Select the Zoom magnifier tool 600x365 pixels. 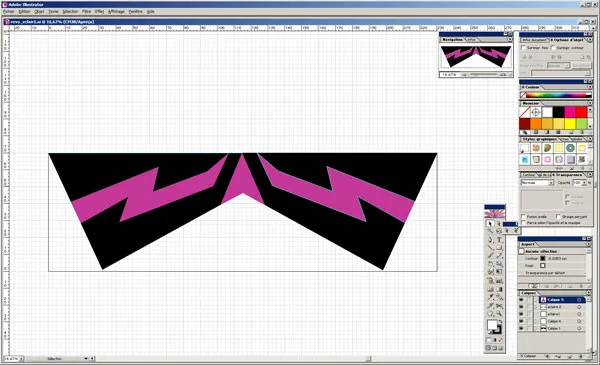pyautogui.click(x=499, y=314)
